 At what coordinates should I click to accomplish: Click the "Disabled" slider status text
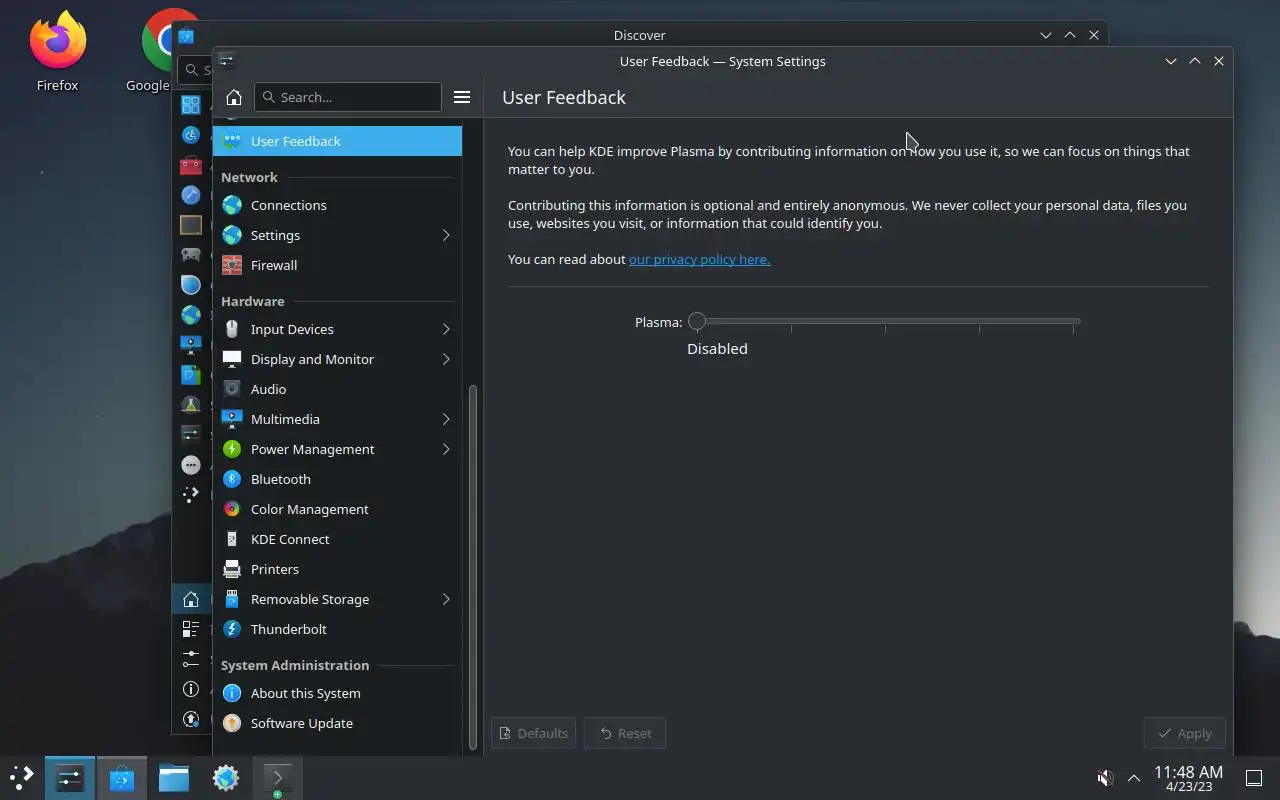[717, 349]
